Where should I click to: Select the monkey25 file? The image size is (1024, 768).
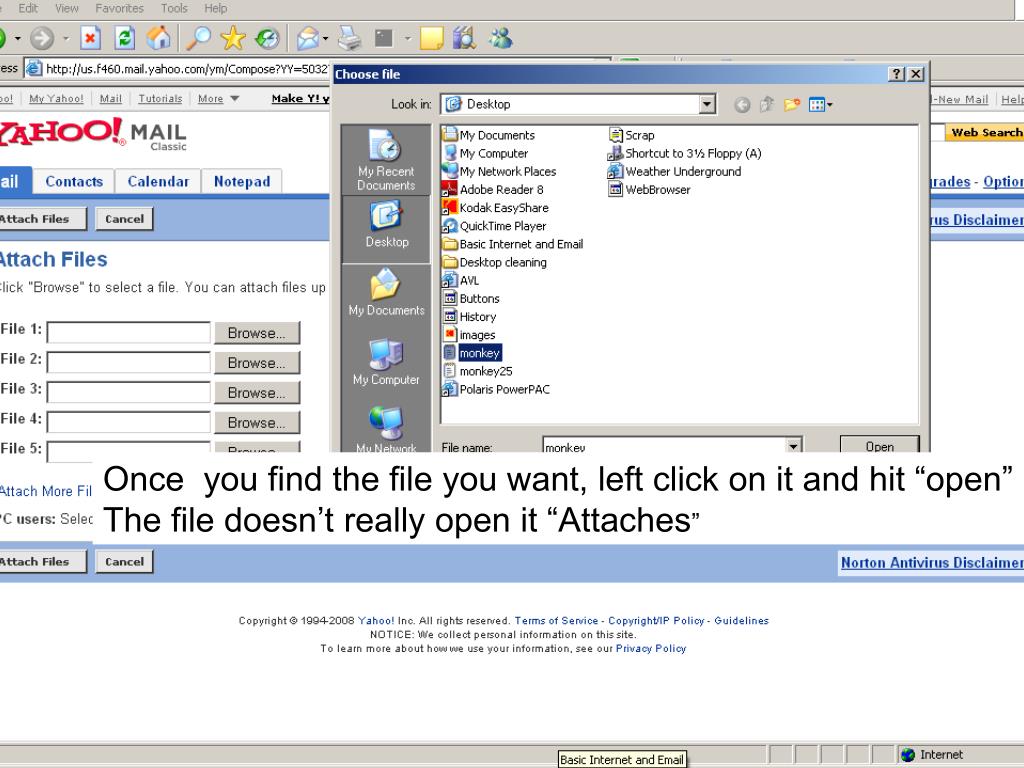pyautogui.click(x=478, y=371)
